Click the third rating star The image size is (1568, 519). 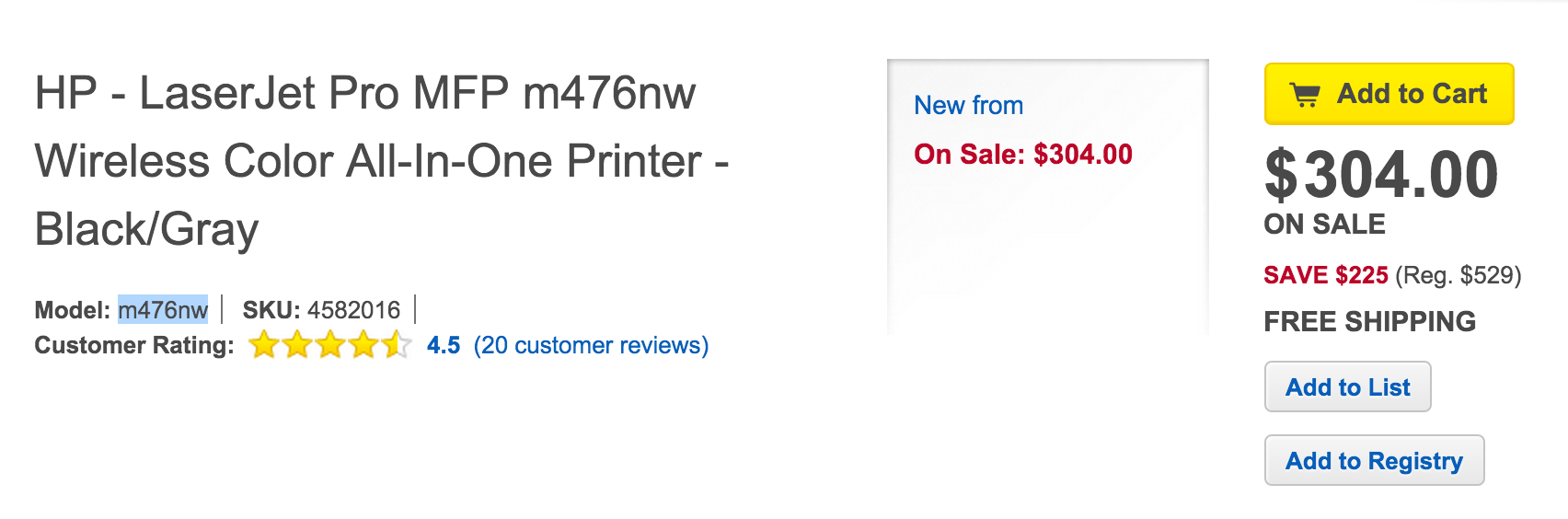(x=330, y=345)
